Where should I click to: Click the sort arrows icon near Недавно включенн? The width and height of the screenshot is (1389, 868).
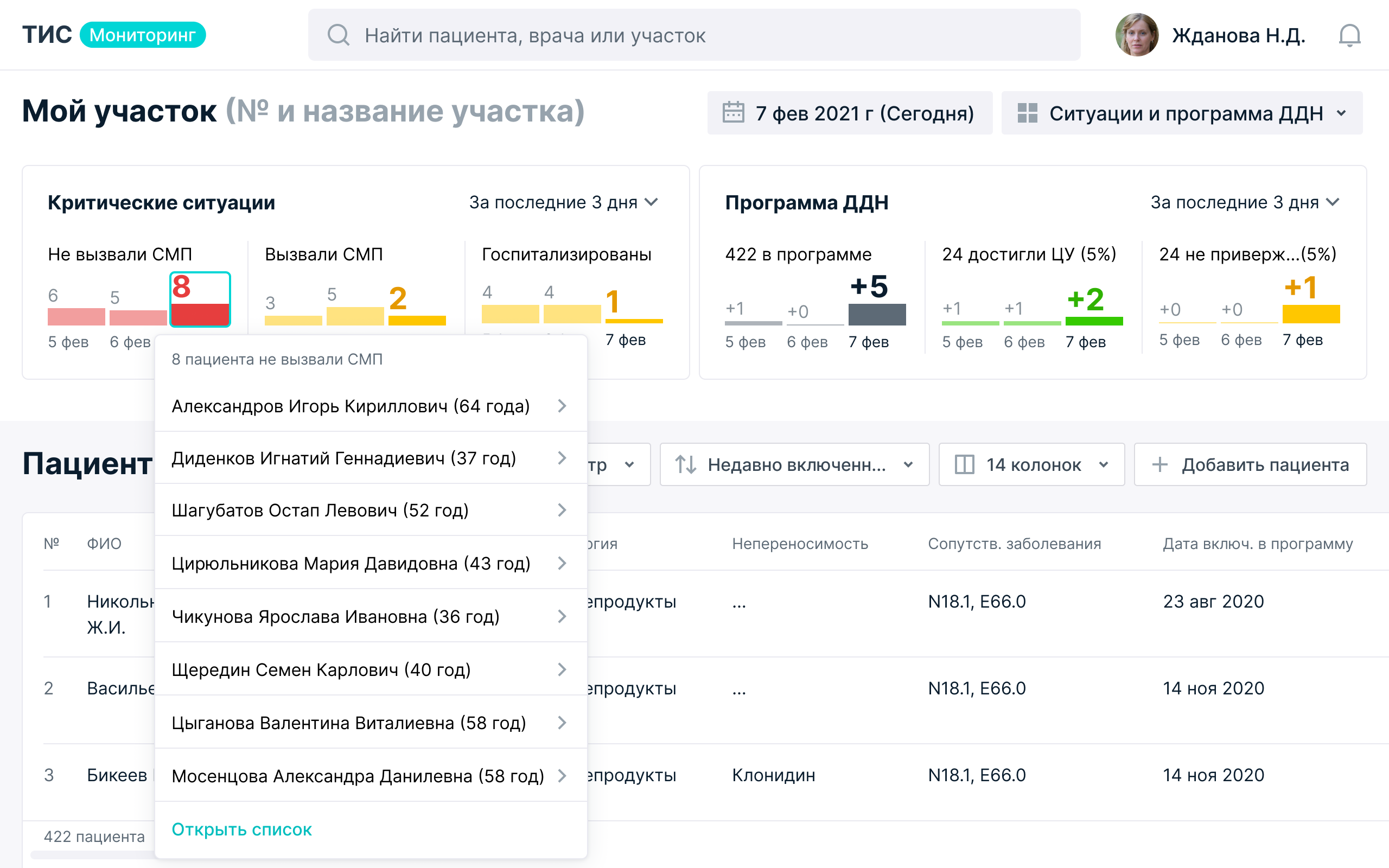(x=685, y=464)
